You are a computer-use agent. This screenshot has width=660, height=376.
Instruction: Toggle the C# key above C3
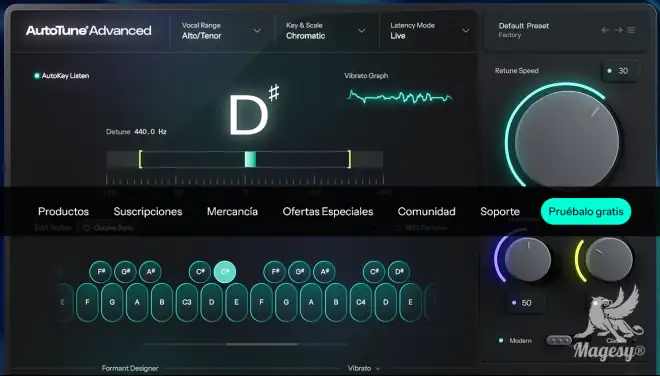point(200,272)
